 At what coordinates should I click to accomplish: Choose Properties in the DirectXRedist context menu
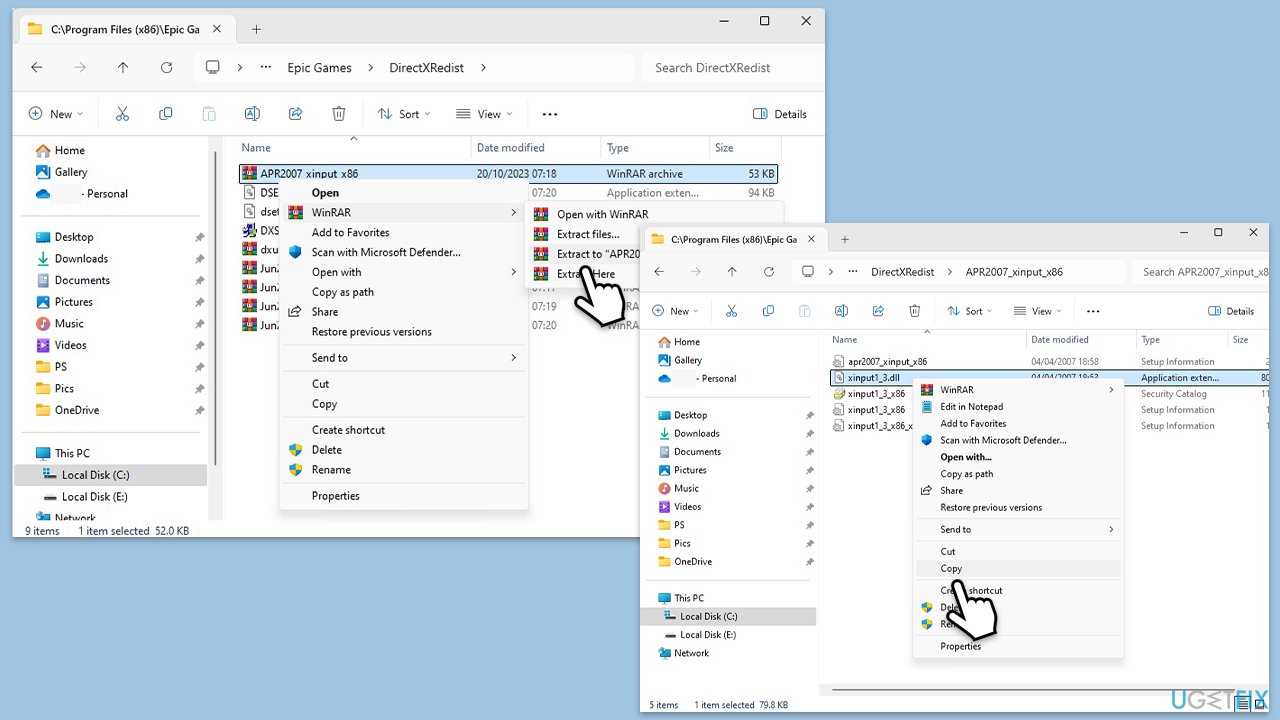coord(336,496)
